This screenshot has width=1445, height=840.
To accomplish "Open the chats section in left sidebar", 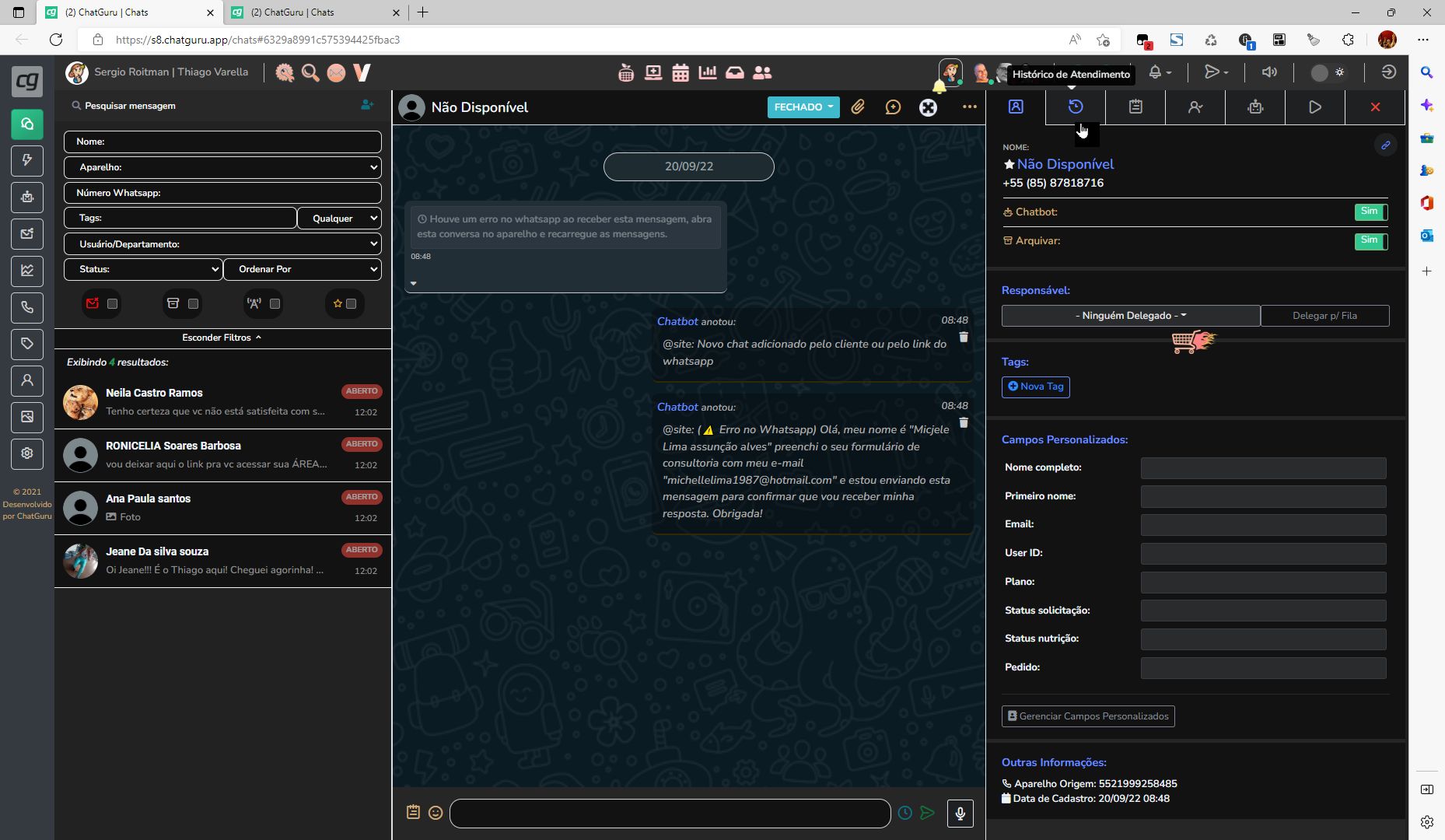I will point(27,124).
